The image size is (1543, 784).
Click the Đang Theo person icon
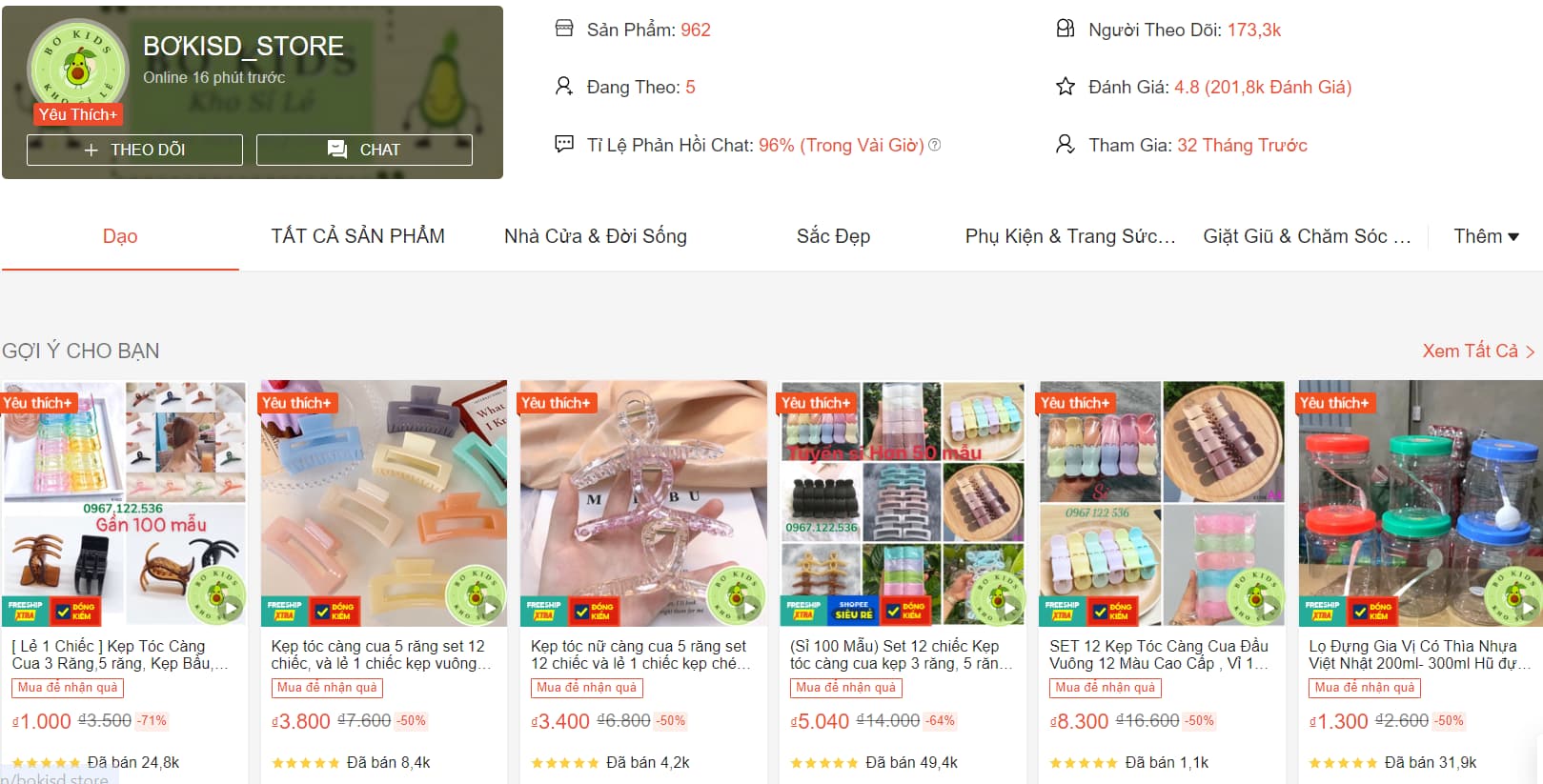click(x=564, y=87)
